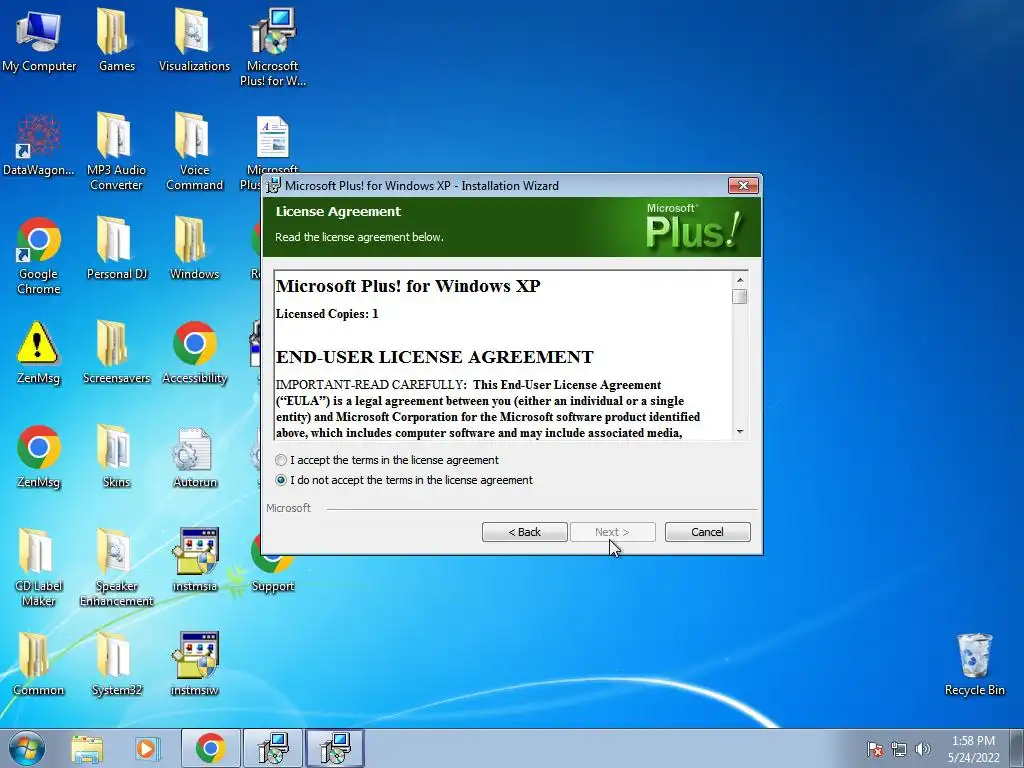
Task: Open the Skins folder
Action: (x=116, y=456)
